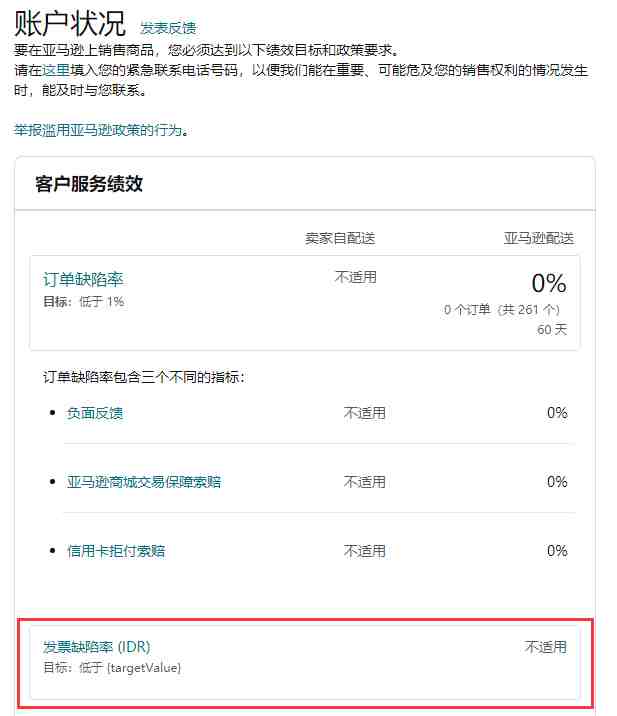
Task: Click the 不适用 value in IDR row
Action: (546, 647)
